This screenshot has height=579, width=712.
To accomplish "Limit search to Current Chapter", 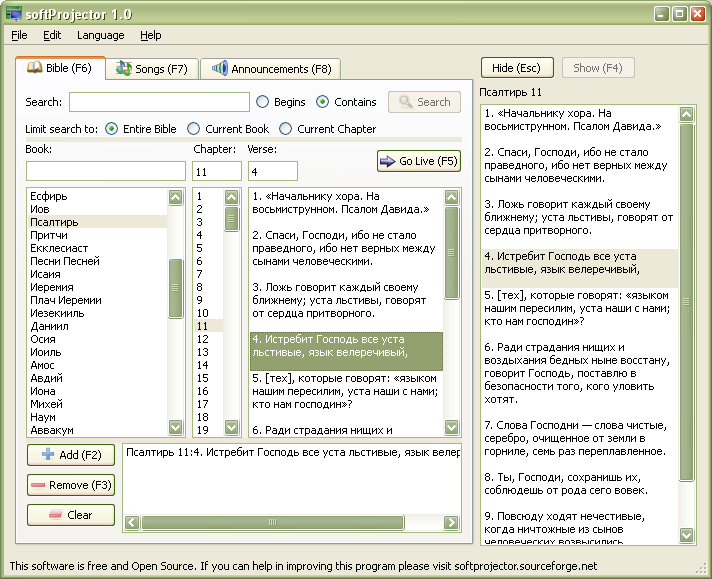I will (x=285, y=129).
